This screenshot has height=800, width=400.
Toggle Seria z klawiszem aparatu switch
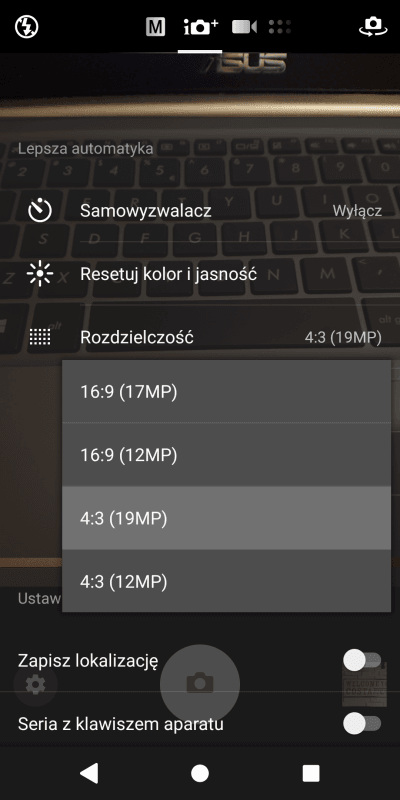coord(362,723)
